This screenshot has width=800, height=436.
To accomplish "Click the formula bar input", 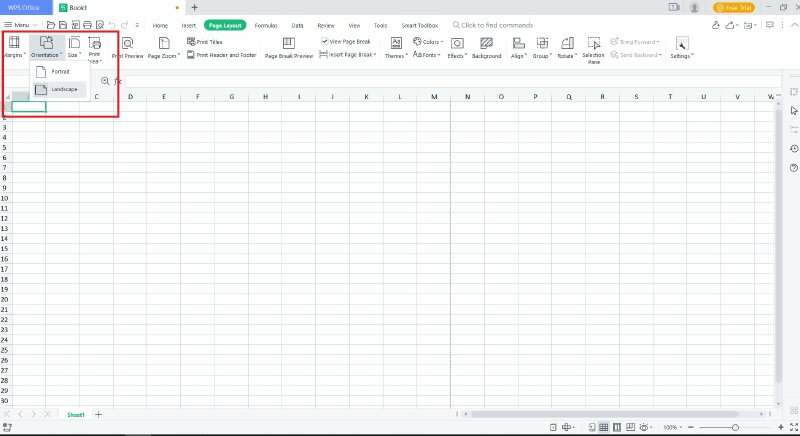I will [x=453, y=81].
